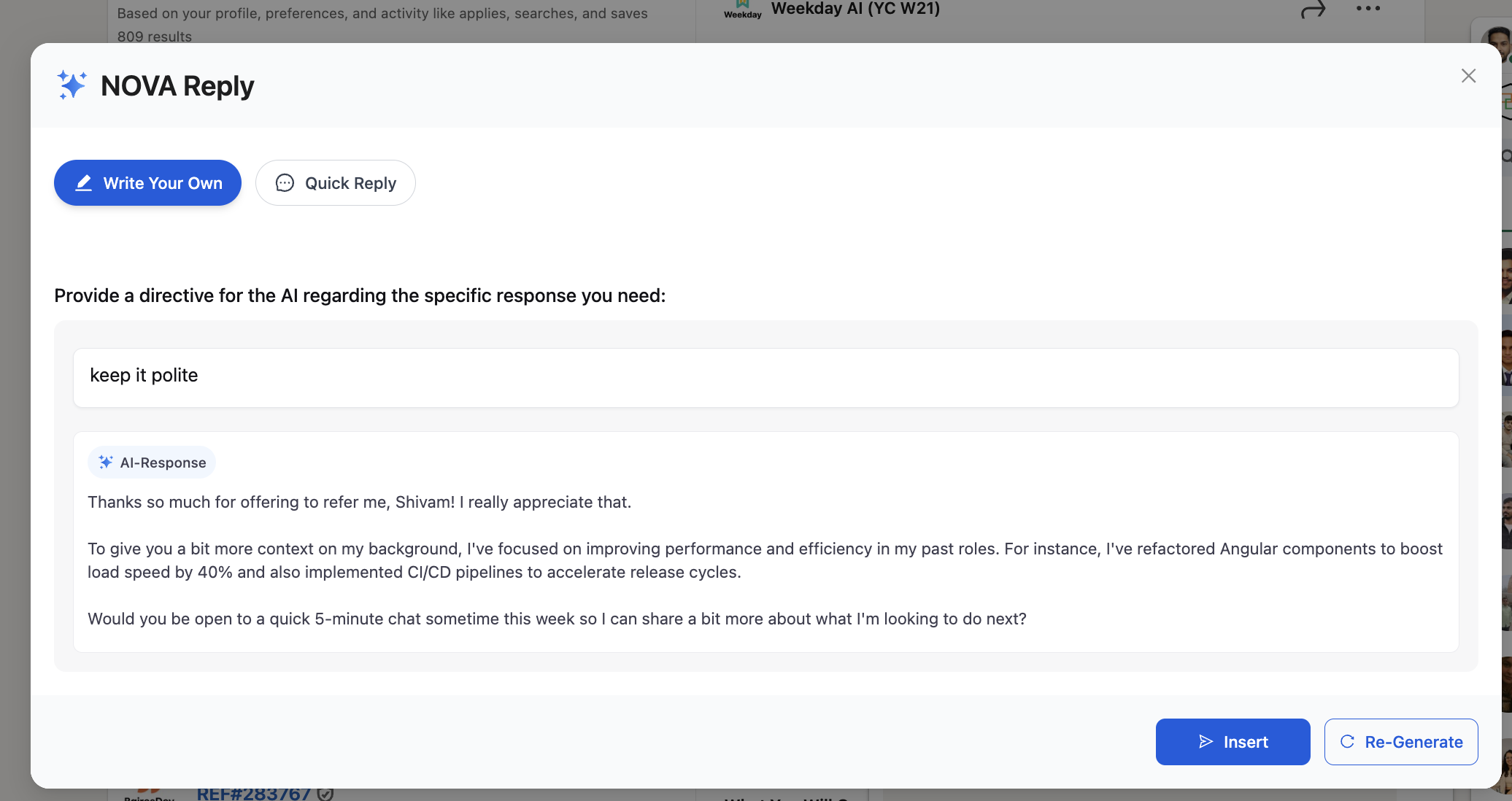Click the forward share arrow near Weekday AI
1512x801 pixels.
click(x=1312, y=10)
